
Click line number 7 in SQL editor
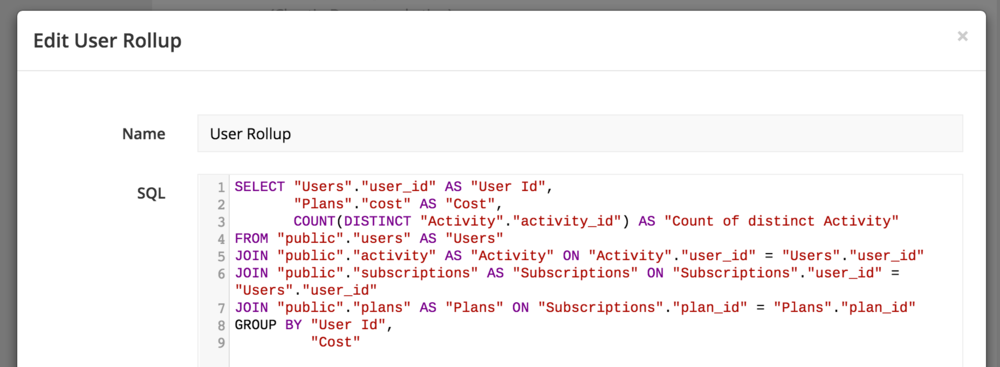(221, 308)
